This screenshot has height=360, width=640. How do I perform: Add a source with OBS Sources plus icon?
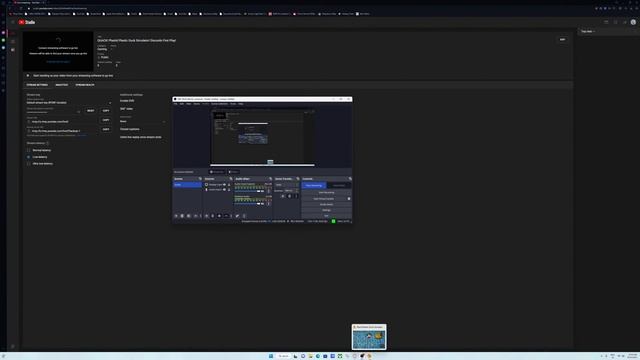click(x=206, y=216)
